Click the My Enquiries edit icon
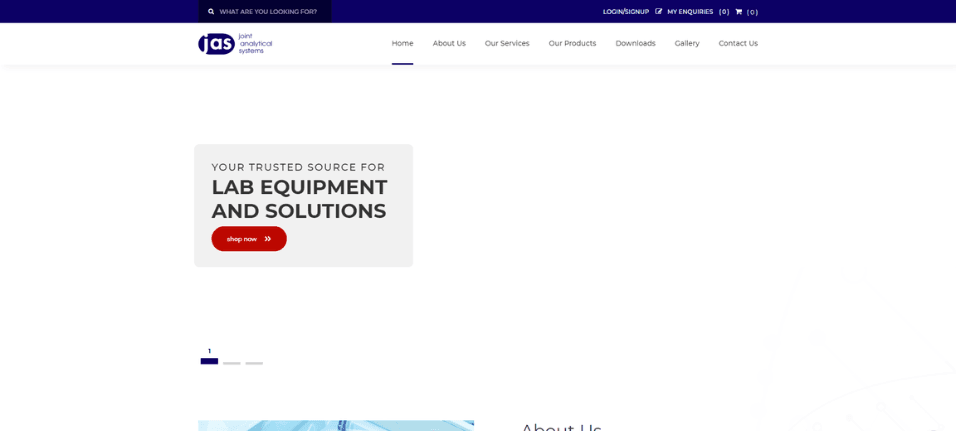Viewport: 956px width, 431px height. 658,12
